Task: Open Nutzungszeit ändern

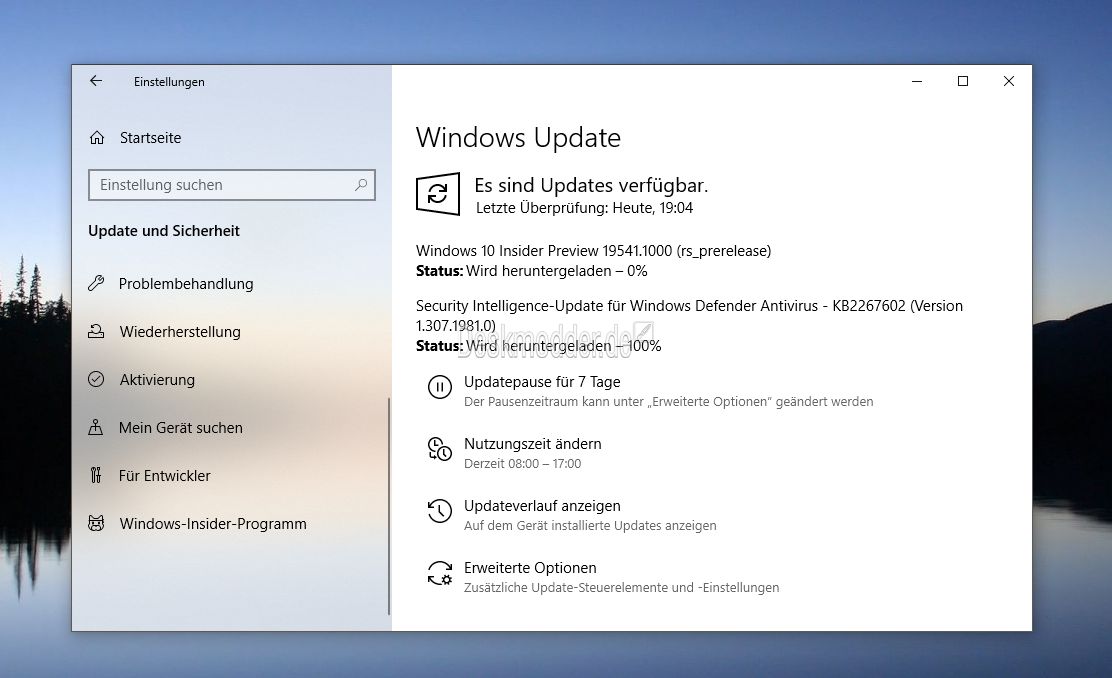Action: pyautogui.click(x=533, y=444)
